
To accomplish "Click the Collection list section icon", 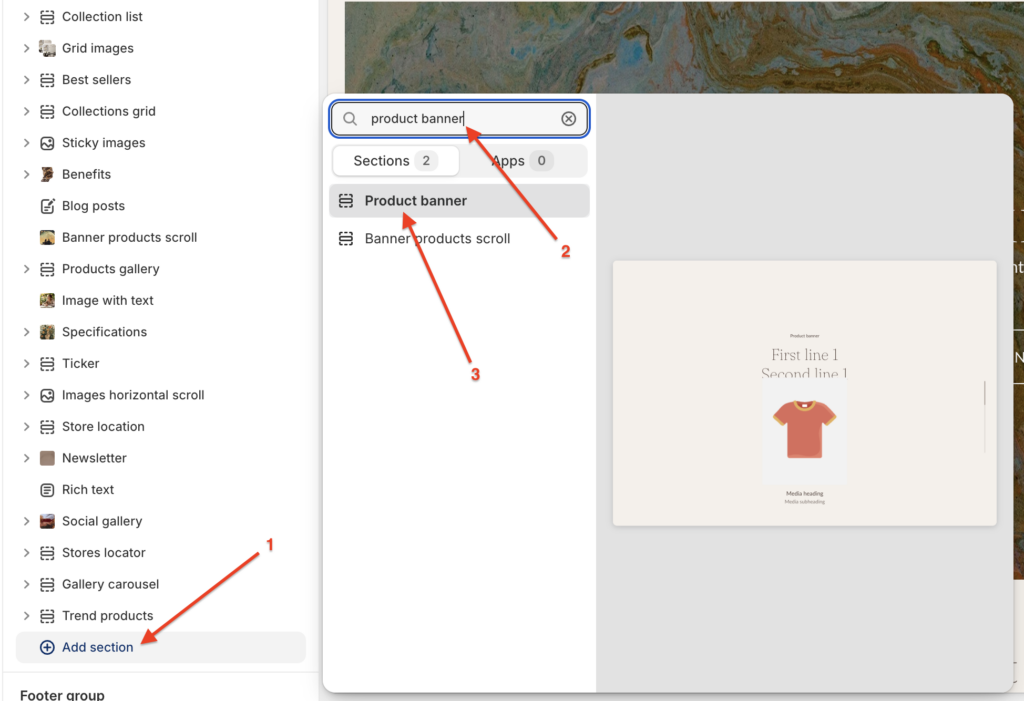I will pos(47,17).
